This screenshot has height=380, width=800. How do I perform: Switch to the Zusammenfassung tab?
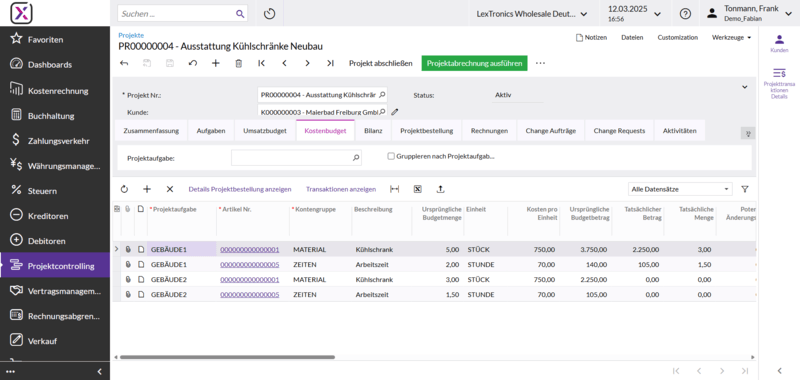point(151,131)
